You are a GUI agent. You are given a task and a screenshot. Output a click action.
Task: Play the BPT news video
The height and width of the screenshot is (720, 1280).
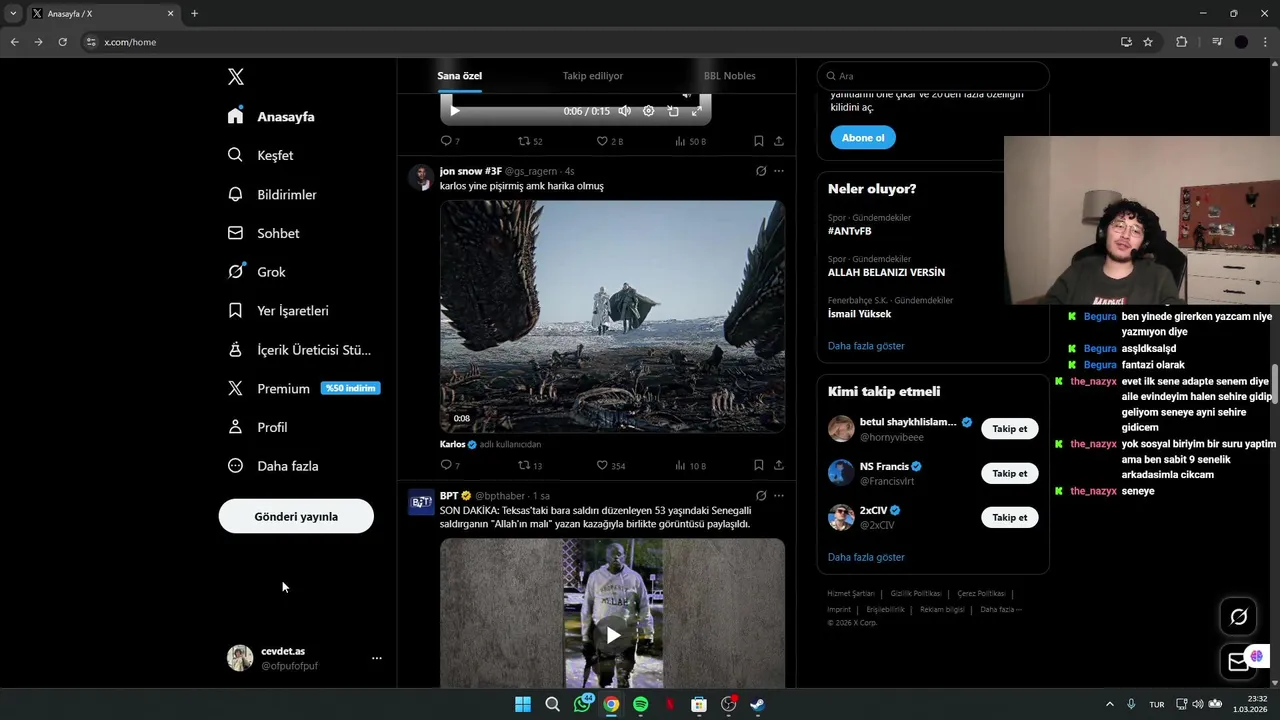pos(613,635)
